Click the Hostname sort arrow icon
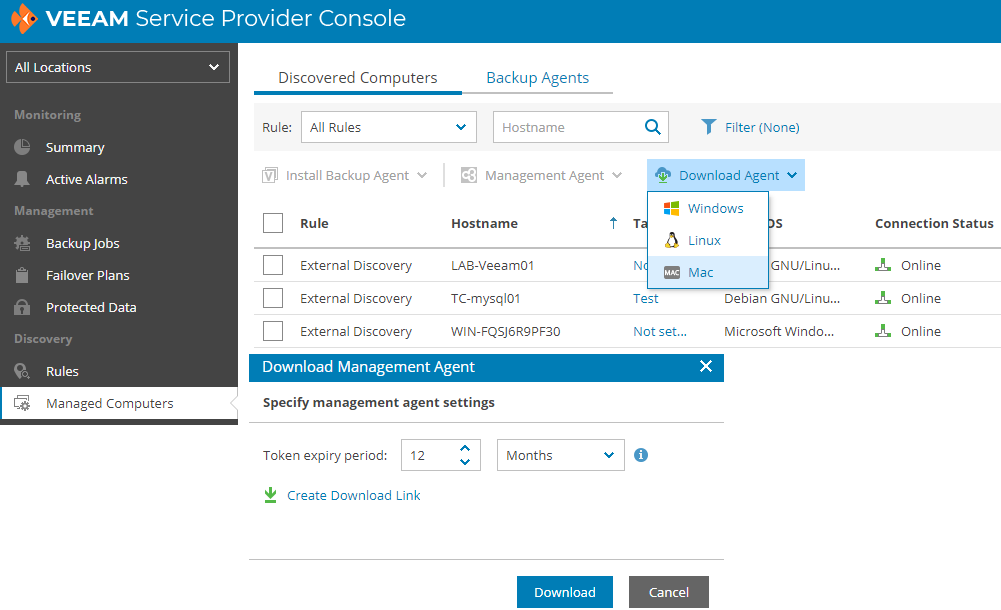Image resolution: width=1001 pixels, height=610 pixels. point(613,223)
